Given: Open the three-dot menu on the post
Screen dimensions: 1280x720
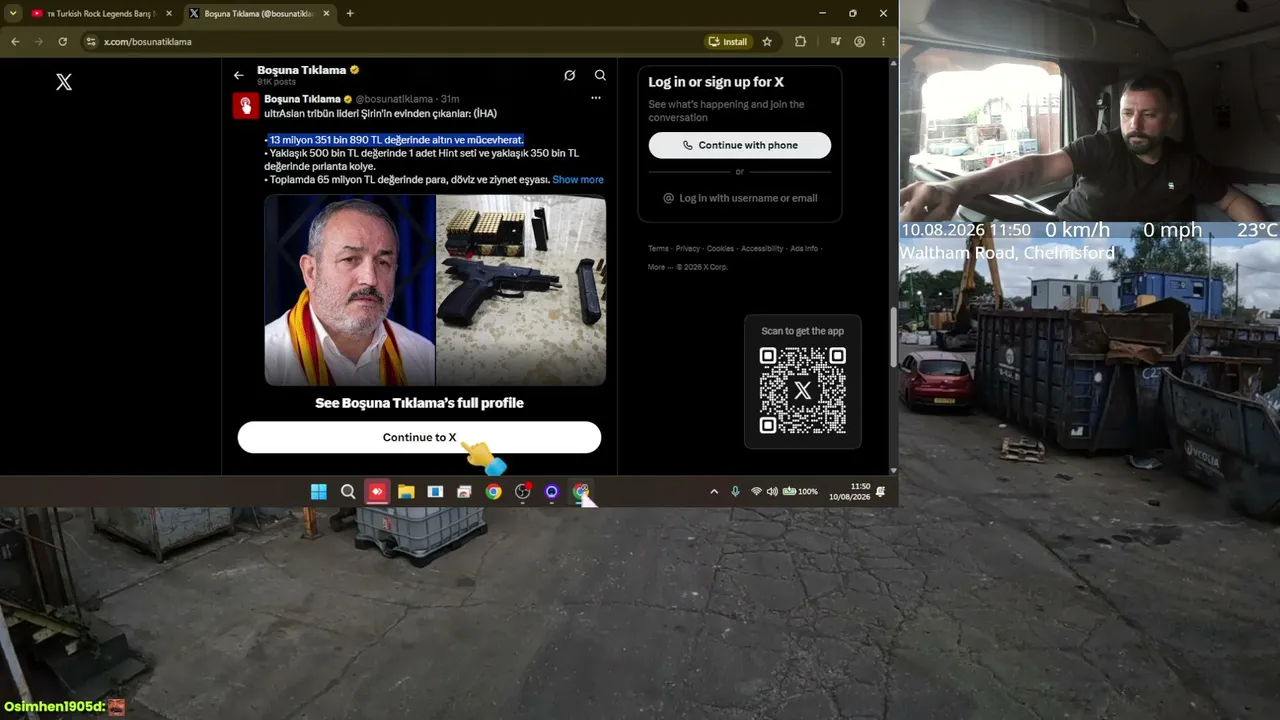Looking at the screenshot, I should tap(596, 98).
